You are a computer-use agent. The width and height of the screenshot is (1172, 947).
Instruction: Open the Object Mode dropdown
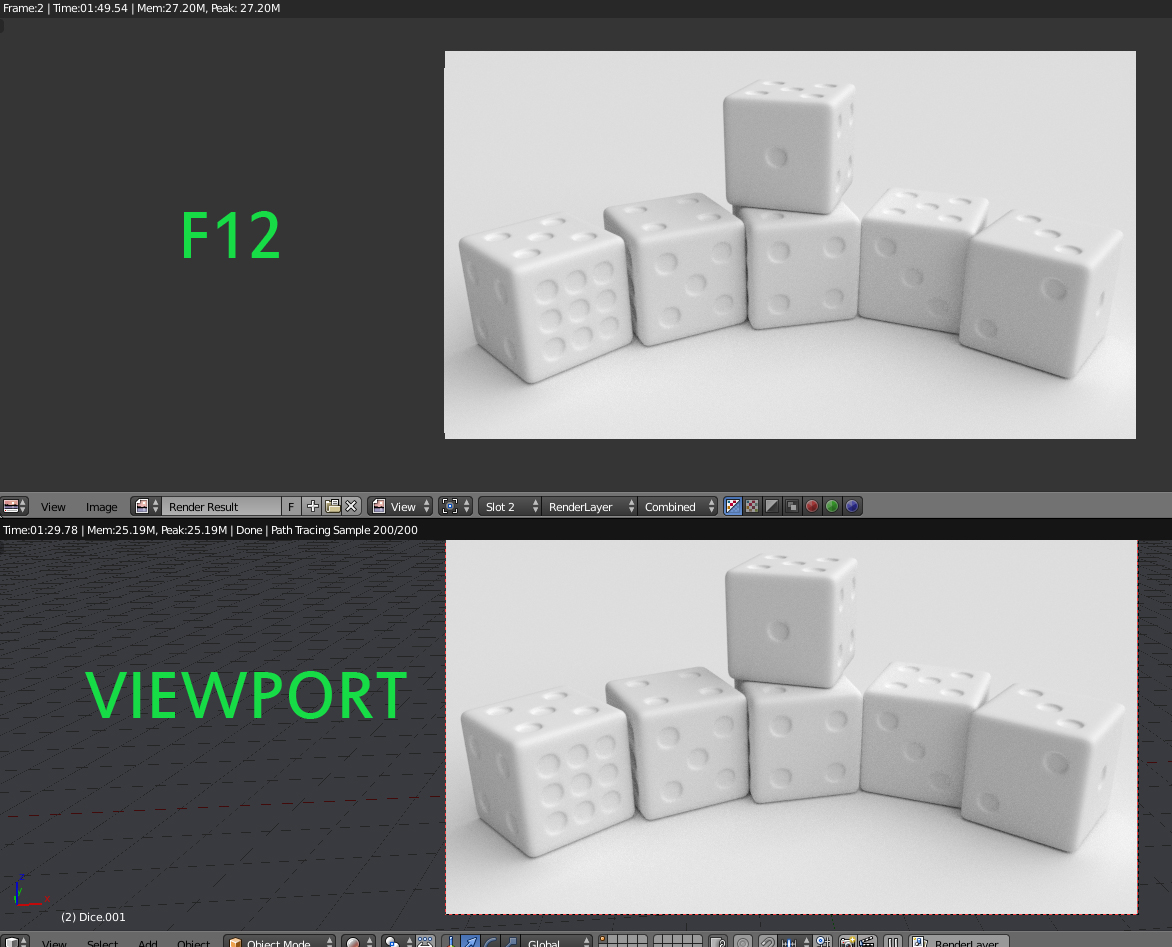pyautogui.click(x=280, y=943)
